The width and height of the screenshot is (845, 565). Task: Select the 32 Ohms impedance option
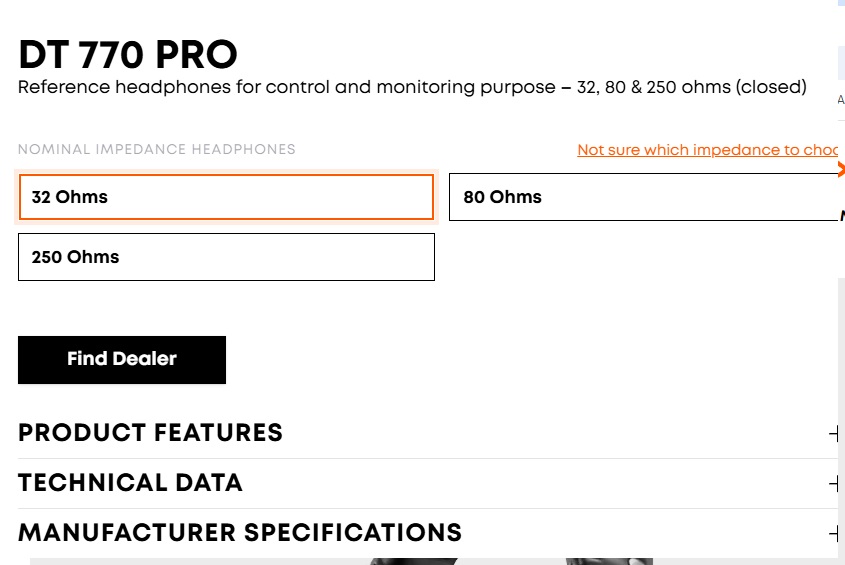click(x=226, y=197)
